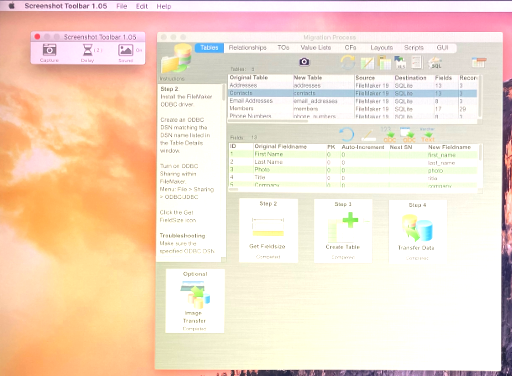This screenshot has height=376, width=512.
Task: Click the 123 to abc conversion icon
Action: click(x=389, y=135)
